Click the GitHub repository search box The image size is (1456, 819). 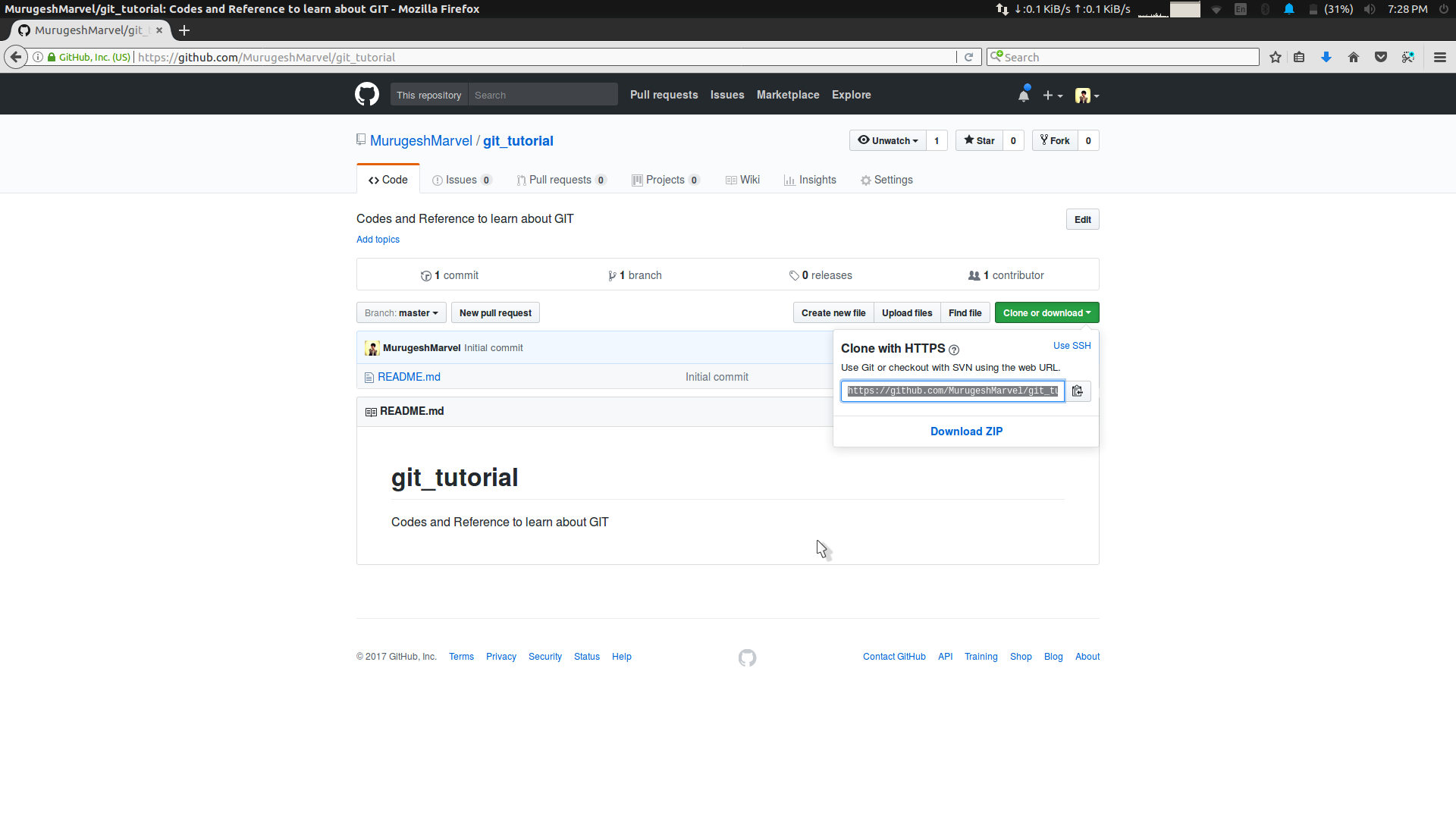[543, 95]
